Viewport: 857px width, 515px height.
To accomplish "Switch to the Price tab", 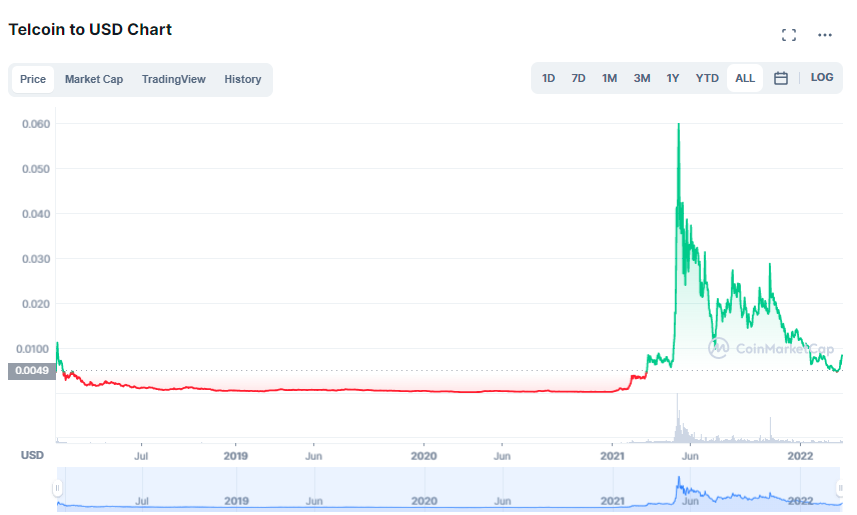I will 33,79.
